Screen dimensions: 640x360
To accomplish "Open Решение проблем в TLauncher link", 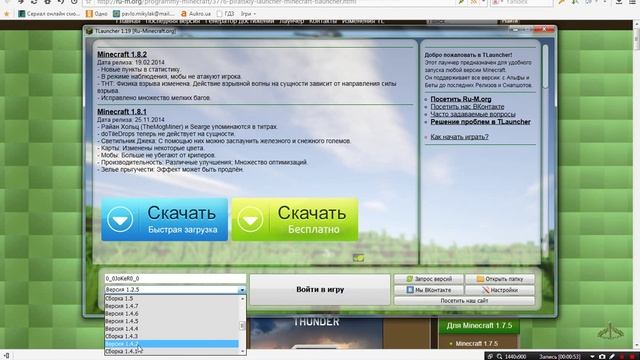I will [x=480, y=122].
